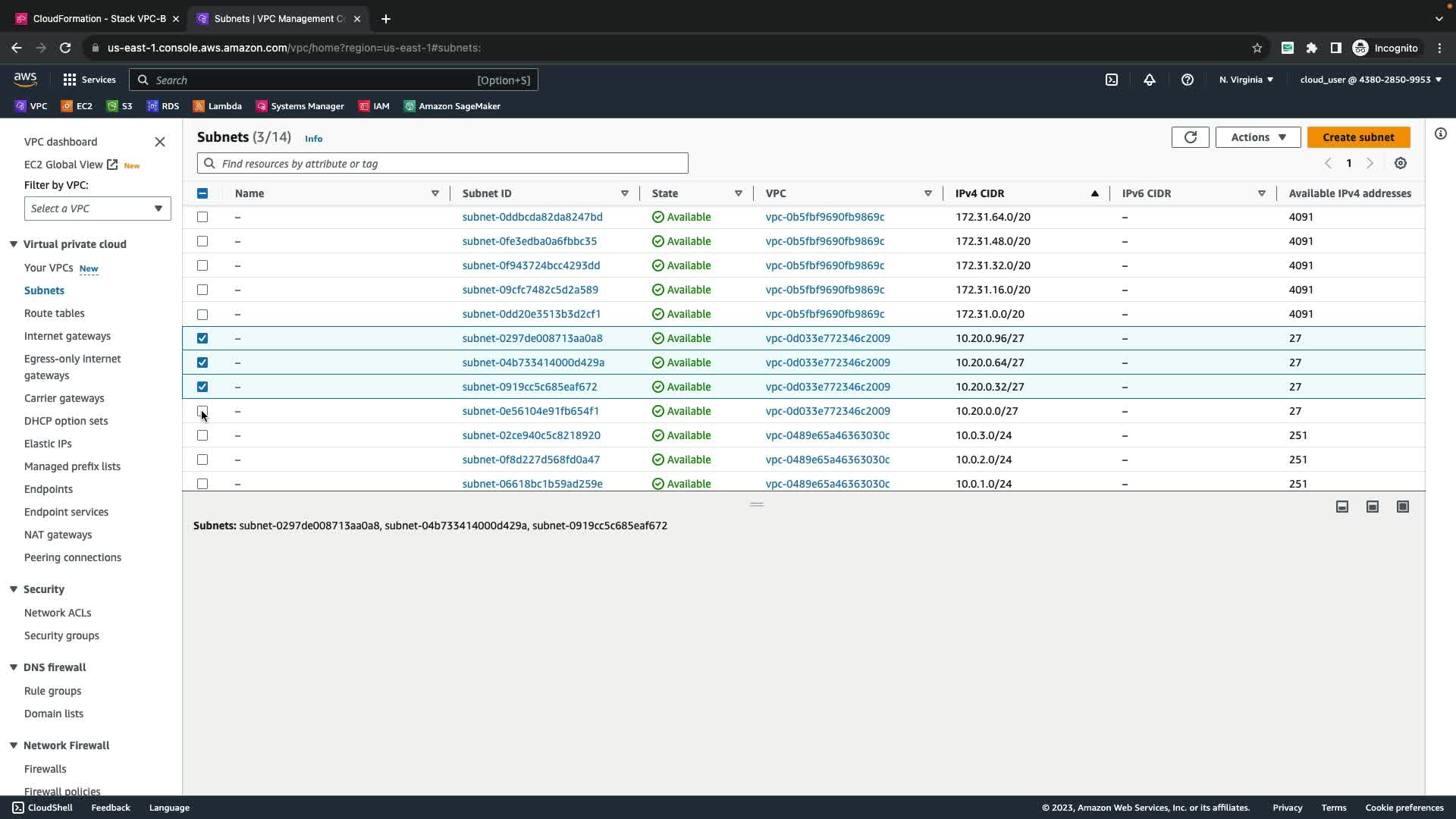Click the Create subnet button
Image resolution: width=1456 pixels, height=819 pixels.
tap(1357, 137)
